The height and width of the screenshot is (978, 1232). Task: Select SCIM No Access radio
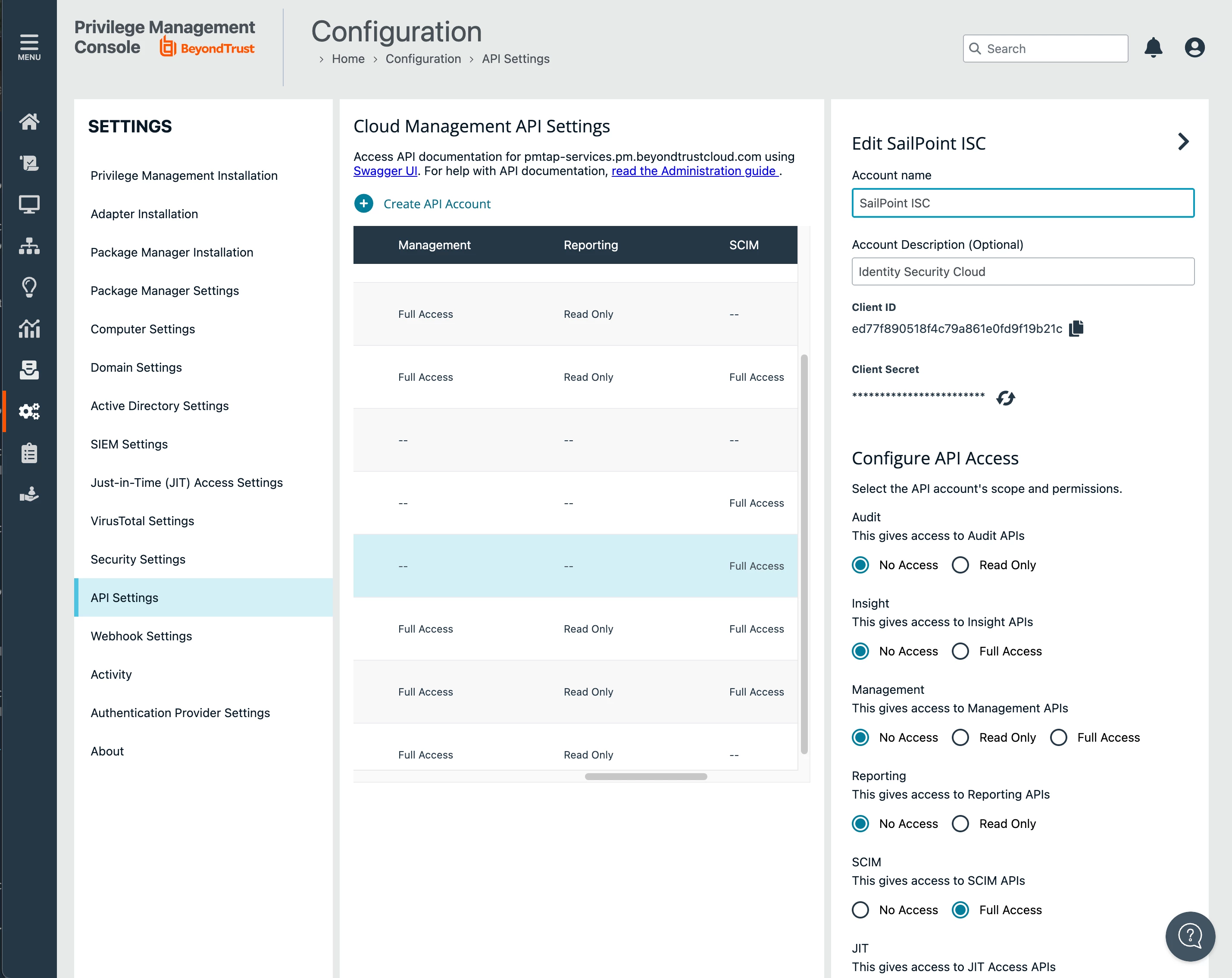tap(860, 910)
